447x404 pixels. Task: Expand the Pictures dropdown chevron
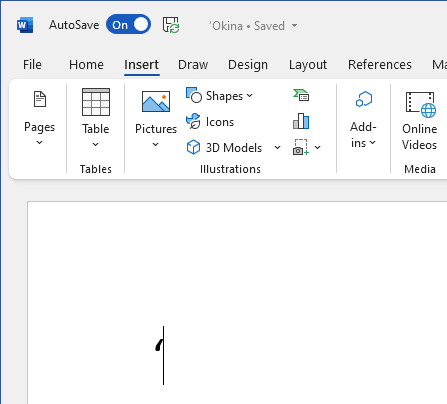pyautogui.click(x=156, y=145)
